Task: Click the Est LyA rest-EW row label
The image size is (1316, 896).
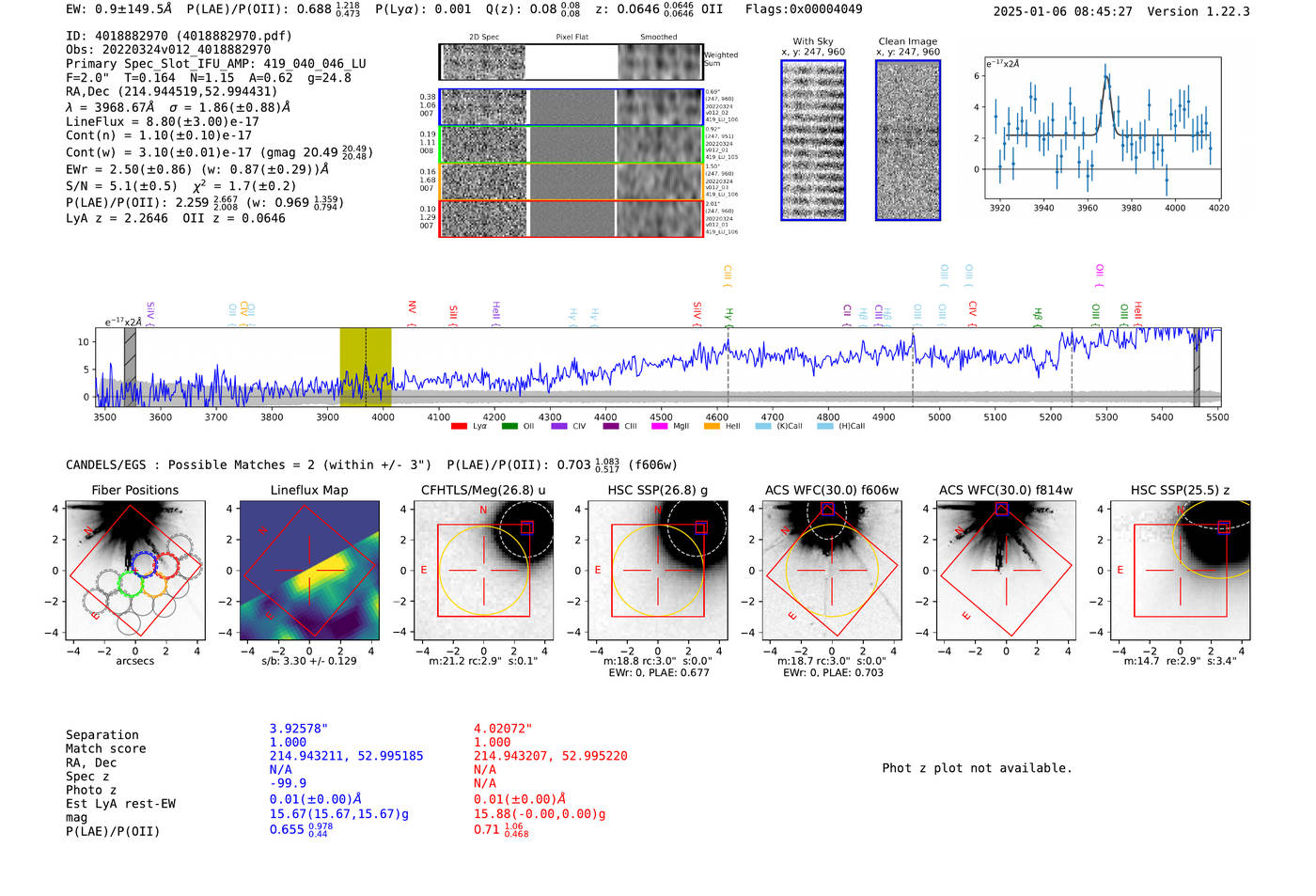Action: tap(120, 804)
